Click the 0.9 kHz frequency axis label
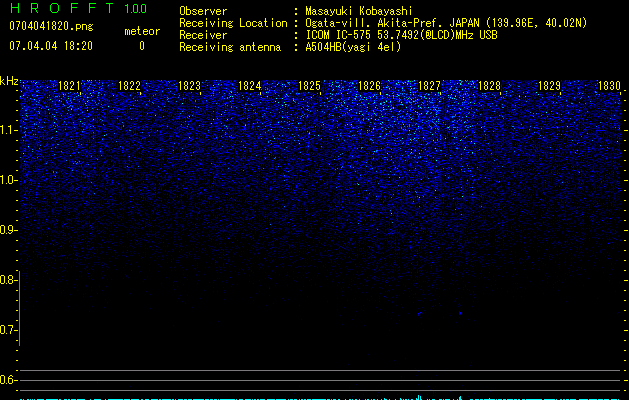 tap(9, 230)
